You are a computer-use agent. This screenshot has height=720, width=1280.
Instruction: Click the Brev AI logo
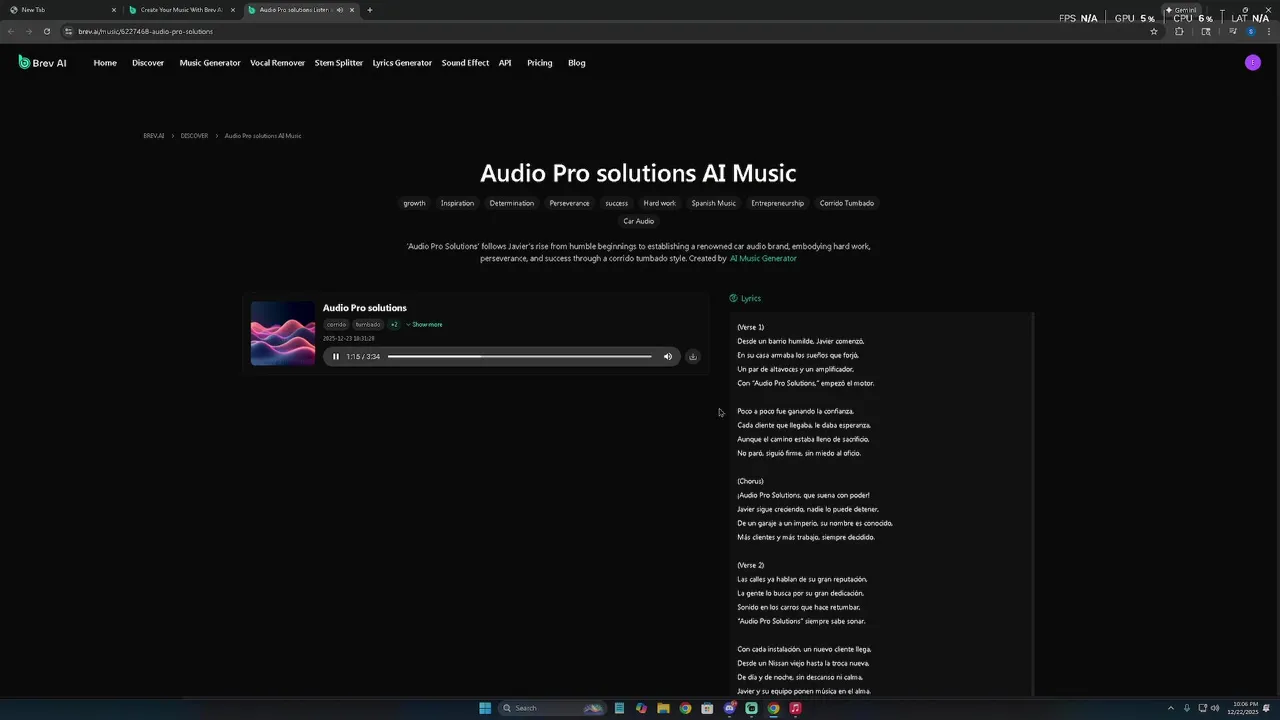pyautogui.click(x=42, y=63)
